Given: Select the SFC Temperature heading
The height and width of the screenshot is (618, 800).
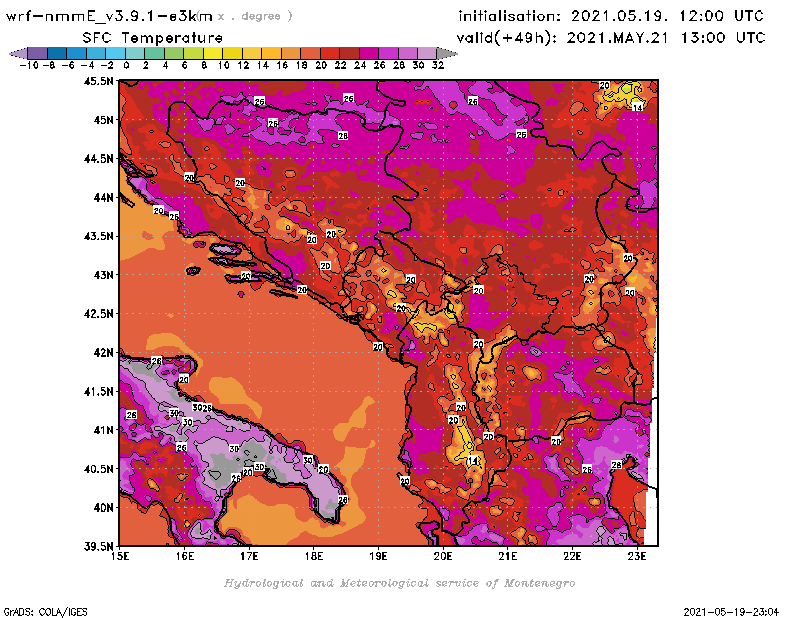Looking at the screenshot, I should pos(153,38).
